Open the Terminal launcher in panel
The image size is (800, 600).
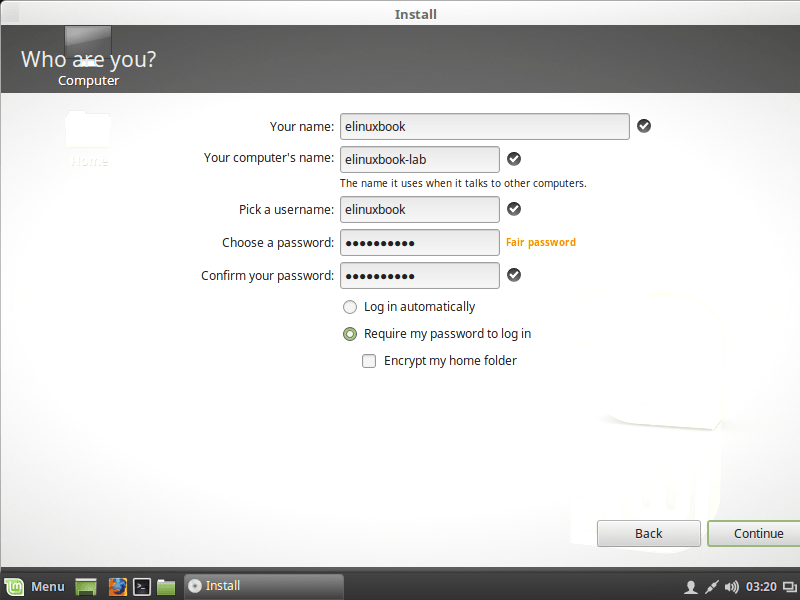tap(142, 587)
